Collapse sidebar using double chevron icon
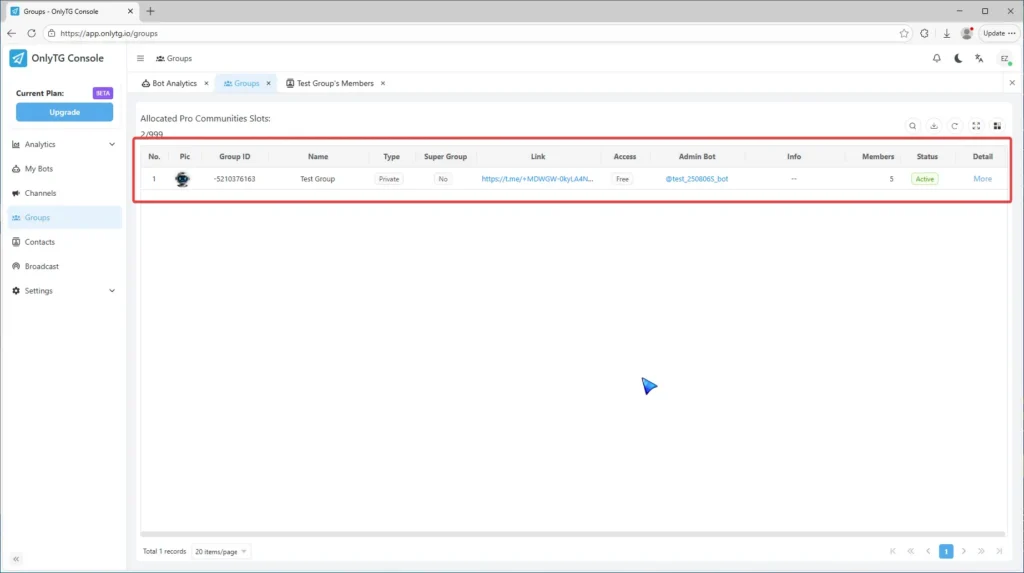This screenshot has height=573, width=1024. (x=16, y=558)
